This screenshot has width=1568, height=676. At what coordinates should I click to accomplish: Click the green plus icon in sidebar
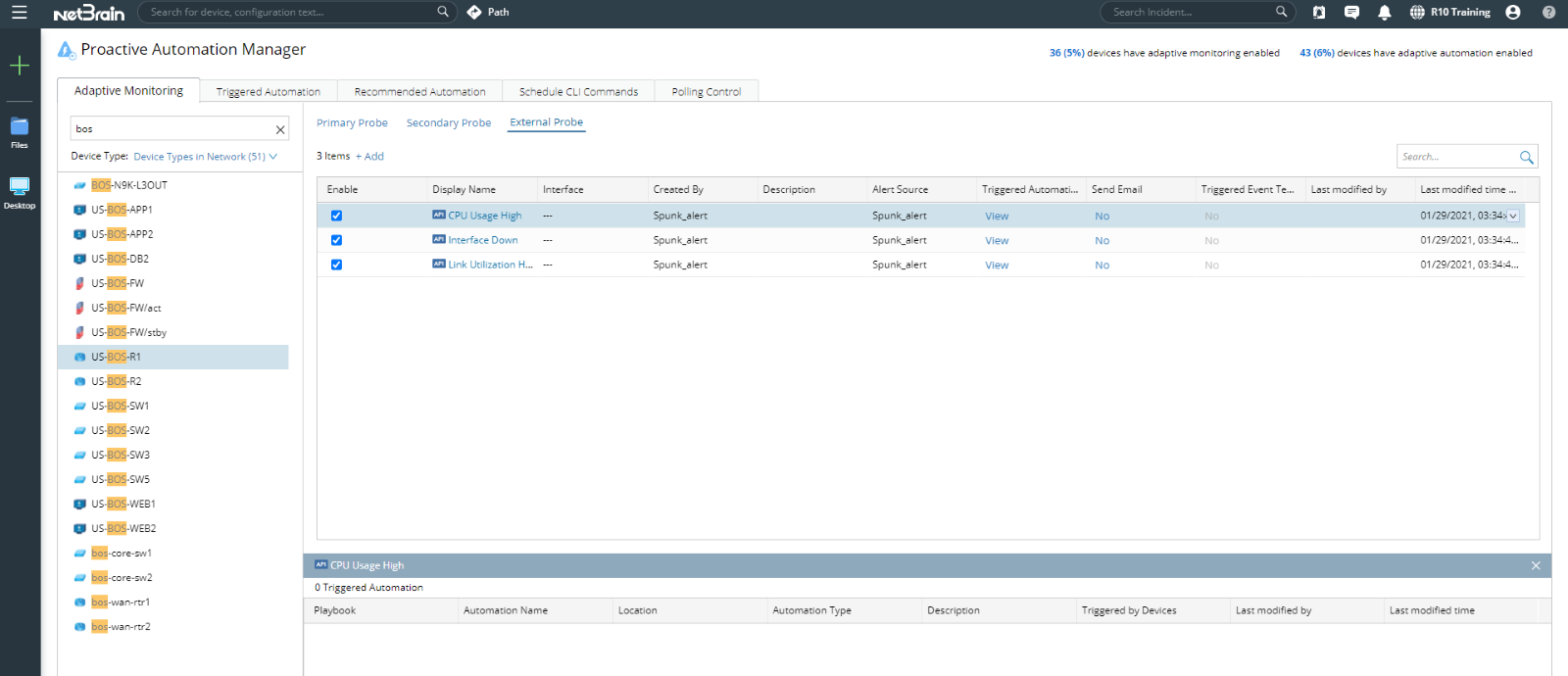[x=20, y=66]
